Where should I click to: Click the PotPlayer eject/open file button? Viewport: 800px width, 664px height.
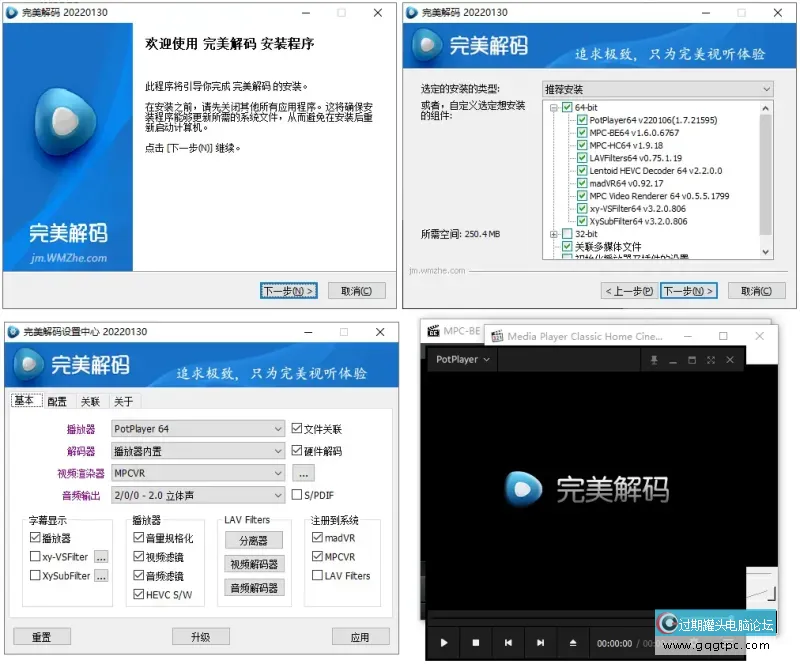click(572, 643)
